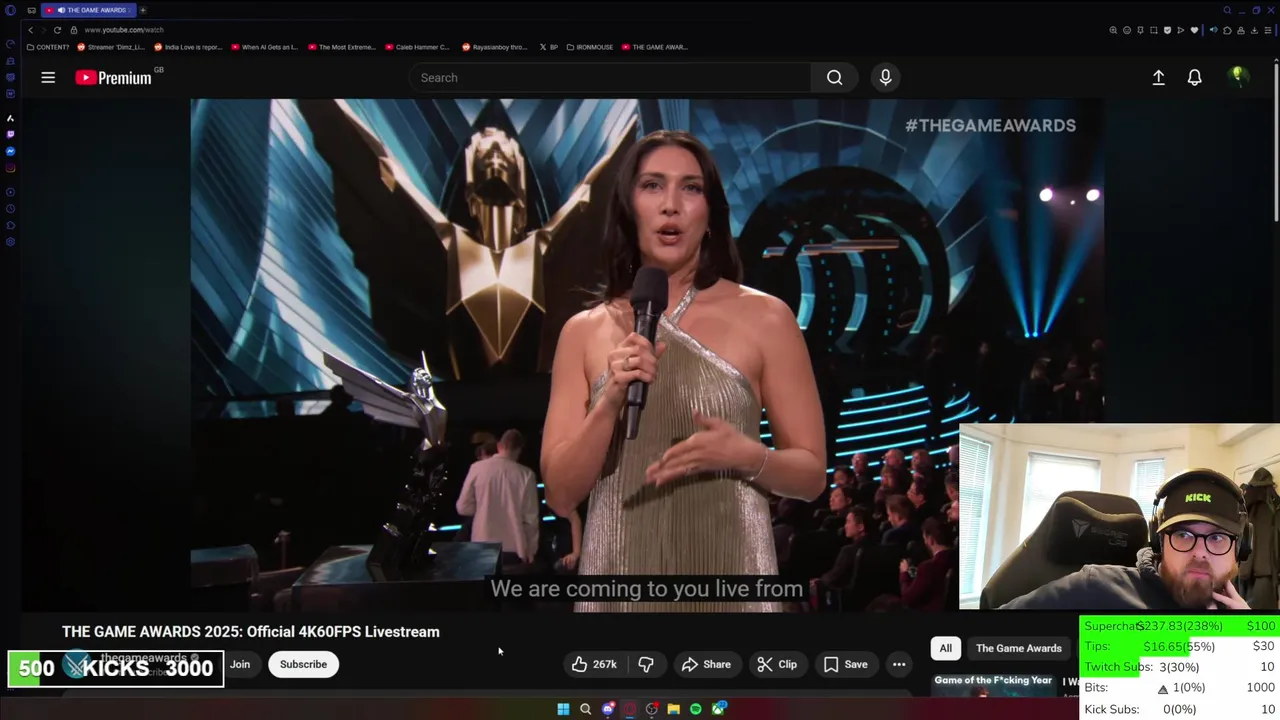
Task: Switch to THE GAME AWARDS browser tab
Action: [x=88, y=10]
